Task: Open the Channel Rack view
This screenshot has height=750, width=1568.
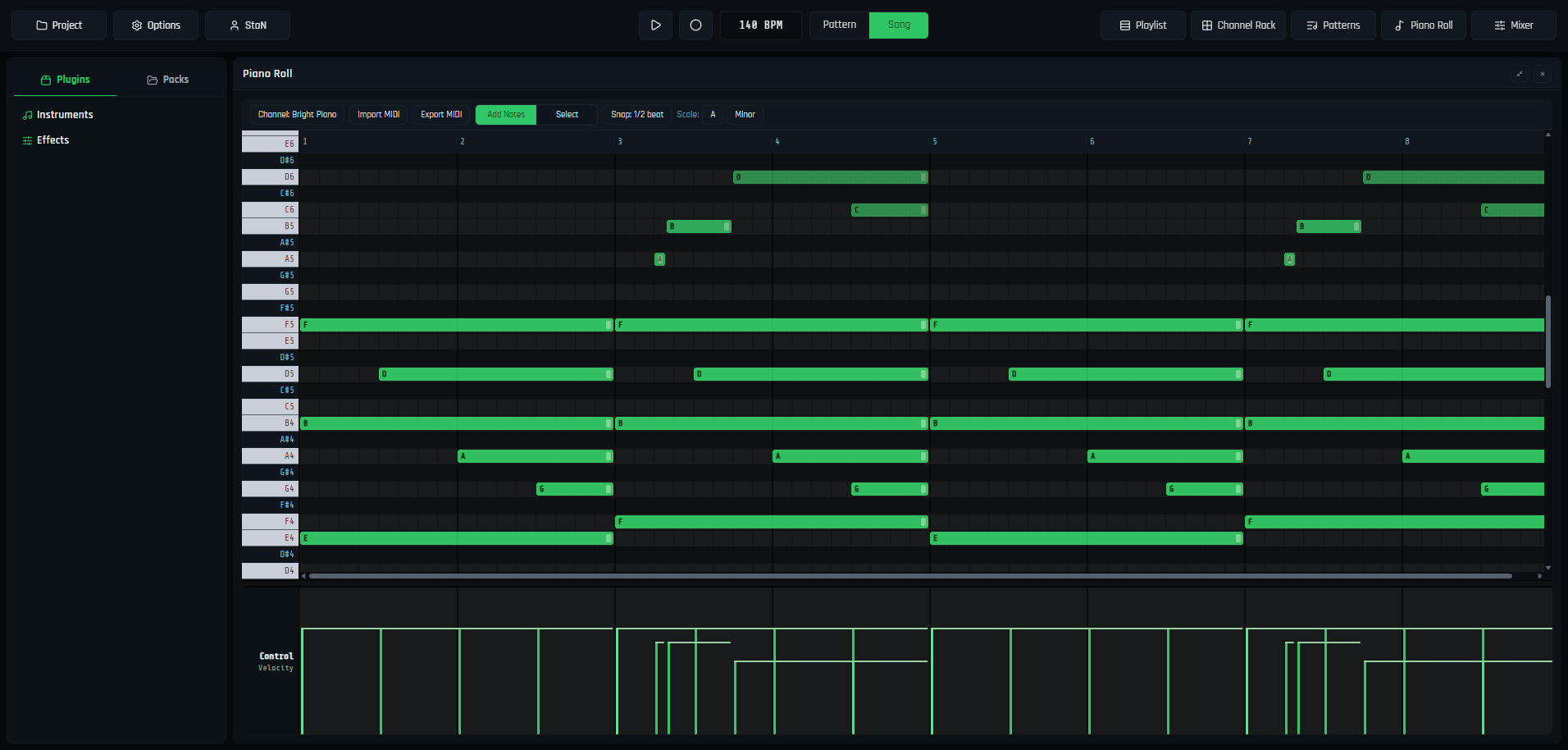Action: pyautogui.click(x=1238, y=25)
